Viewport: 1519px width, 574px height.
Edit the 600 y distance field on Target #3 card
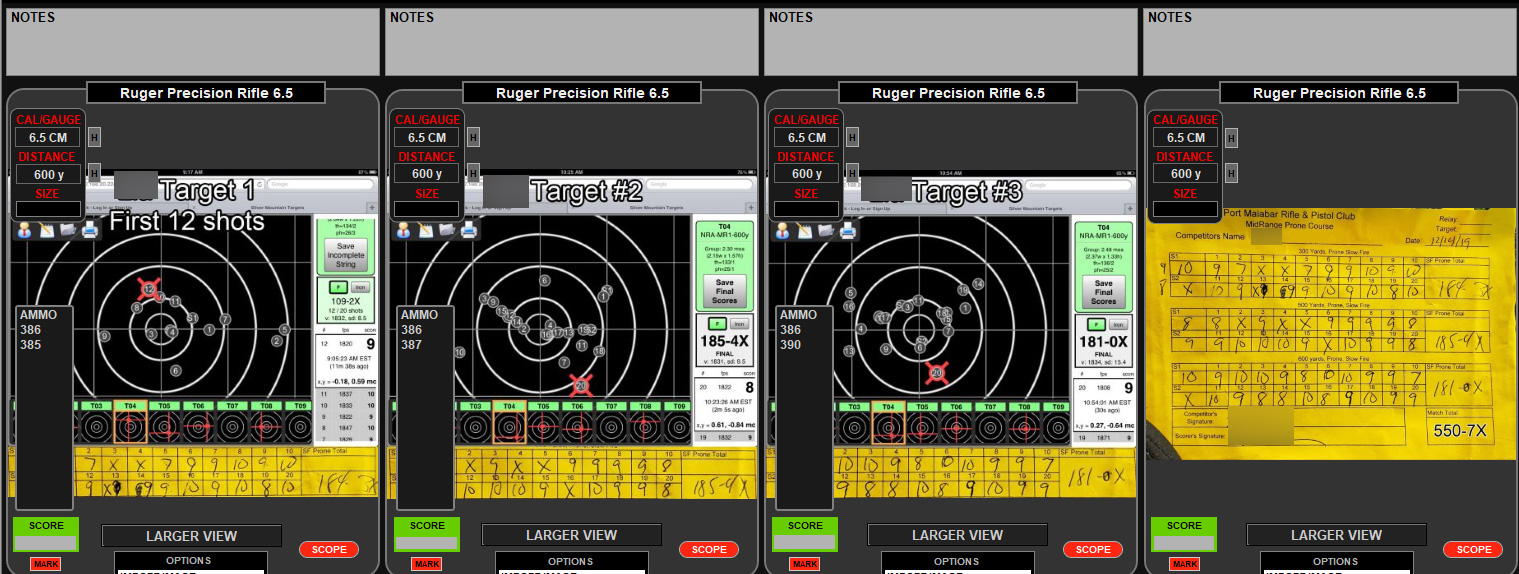(x=806, y=173)
